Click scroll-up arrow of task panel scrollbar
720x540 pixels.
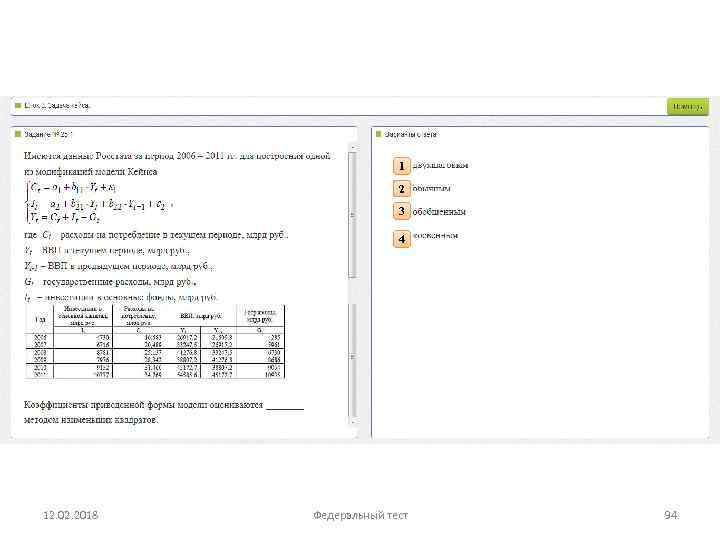pyautogui.click(x=352, y=147)
